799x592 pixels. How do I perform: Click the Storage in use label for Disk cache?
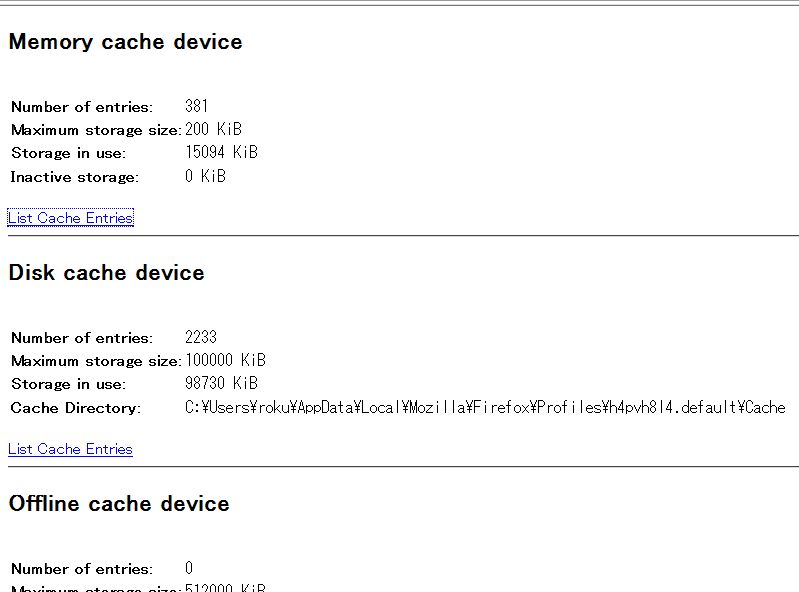(68, 384)
